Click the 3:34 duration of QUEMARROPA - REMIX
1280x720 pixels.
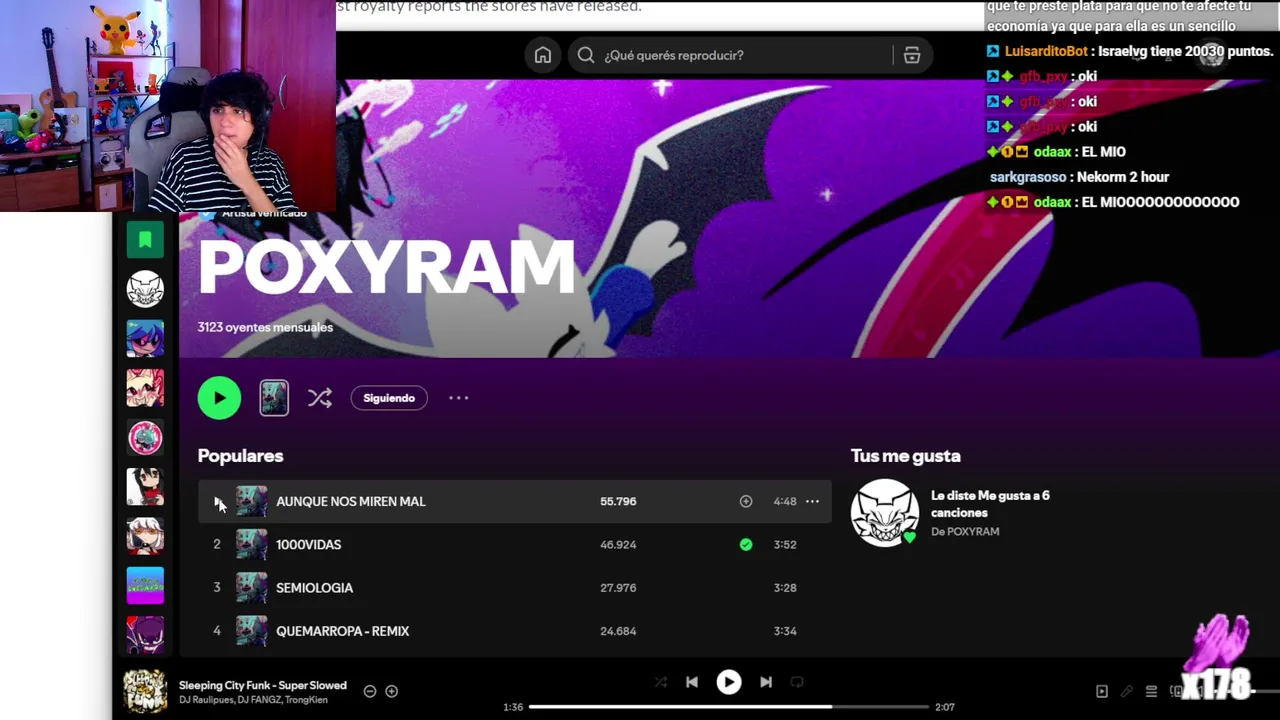coord(785,631)
